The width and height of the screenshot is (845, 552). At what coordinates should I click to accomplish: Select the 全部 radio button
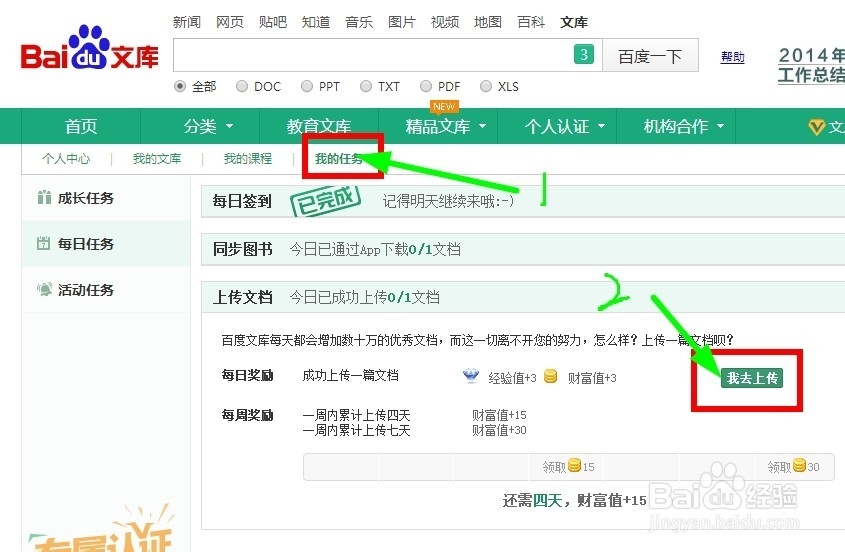pyautogui.click(x=180, y=86)
